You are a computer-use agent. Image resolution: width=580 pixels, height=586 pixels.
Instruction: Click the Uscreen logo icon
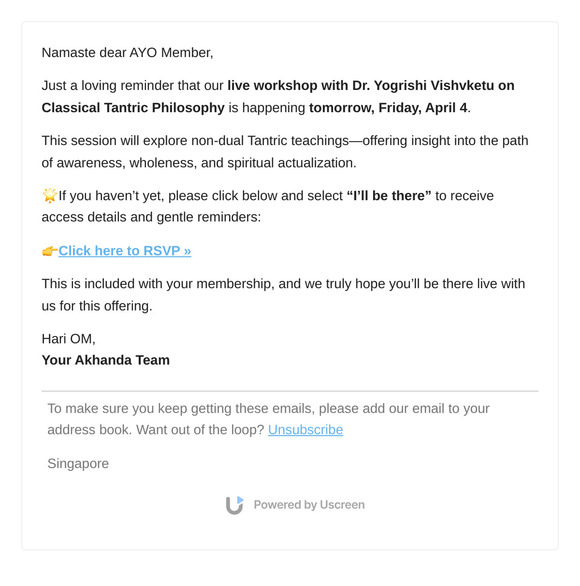click(x=235, y=505)
